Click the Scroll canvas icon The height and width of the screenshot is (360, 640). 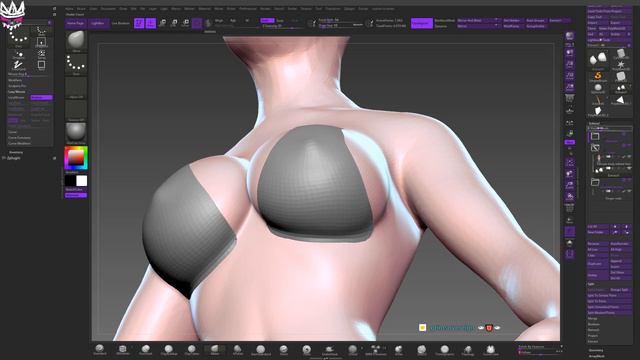coord(570,53)
